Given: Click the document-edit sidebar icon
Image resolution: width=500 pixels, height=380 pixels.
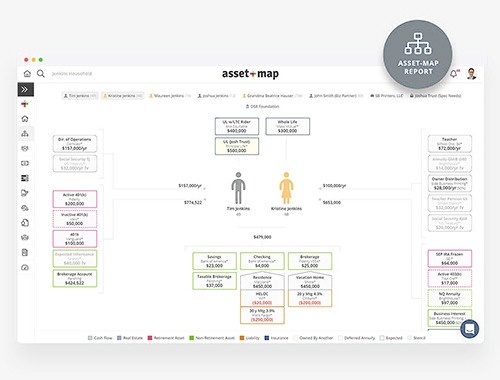Looking at the screenshot, I should pyautogui.click(x=25, y=193).
